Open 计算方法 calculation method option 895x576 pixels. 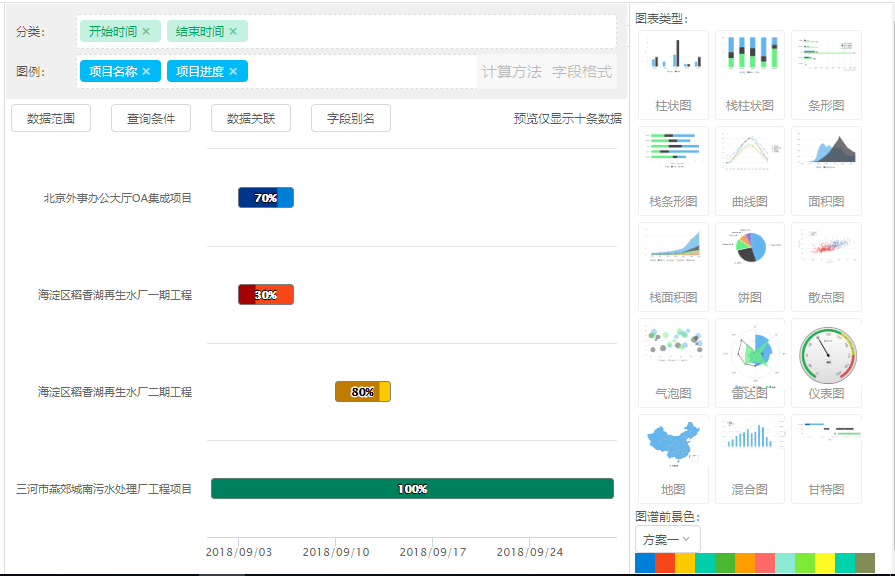[511, 72]
